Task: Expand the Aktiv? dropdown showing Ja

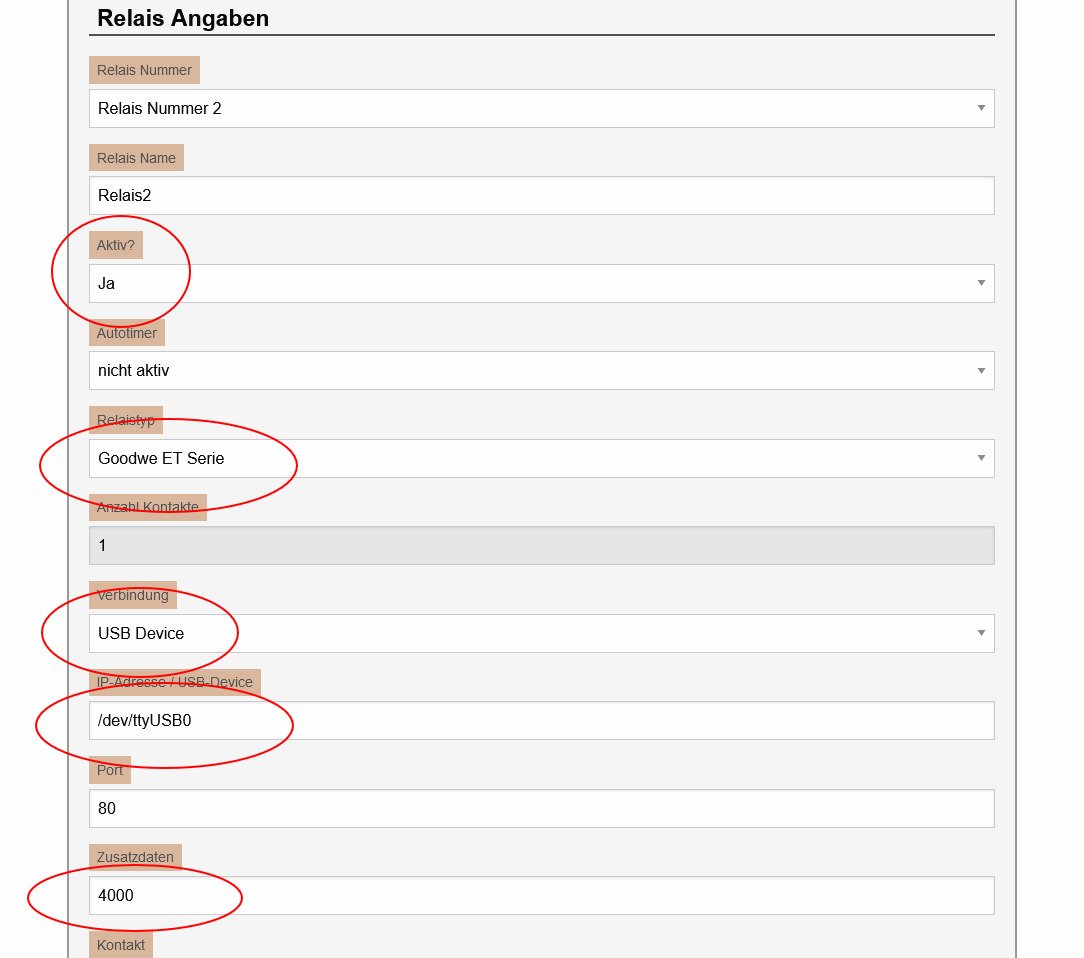Action: point(541,283)
